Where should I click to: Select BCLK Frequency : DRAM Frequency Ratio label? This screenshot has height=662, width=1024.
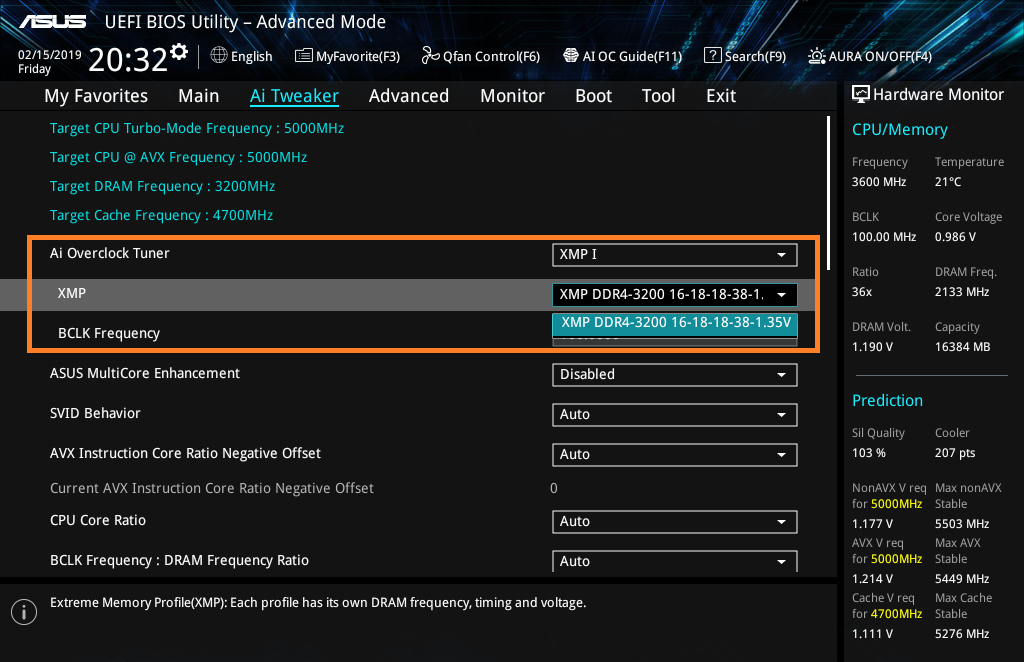point(180,560)
